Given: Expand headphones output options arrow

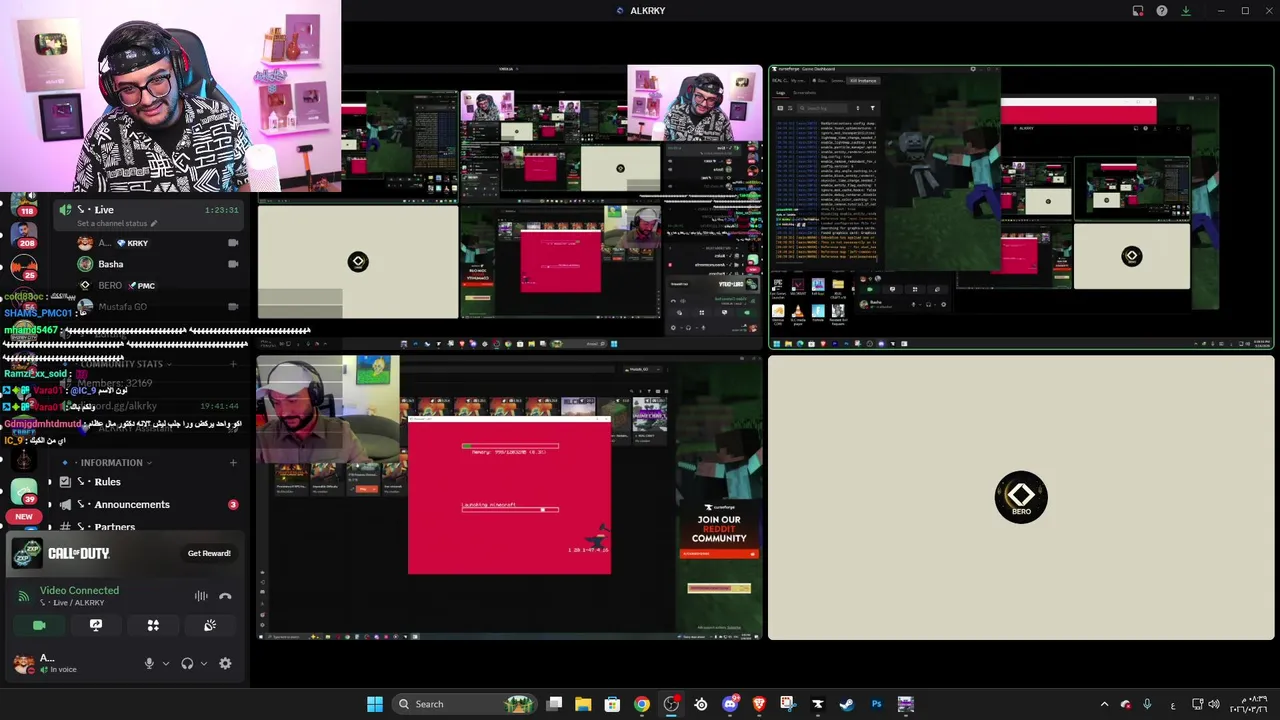Looking at the screenshot, I should pos(204,663).
